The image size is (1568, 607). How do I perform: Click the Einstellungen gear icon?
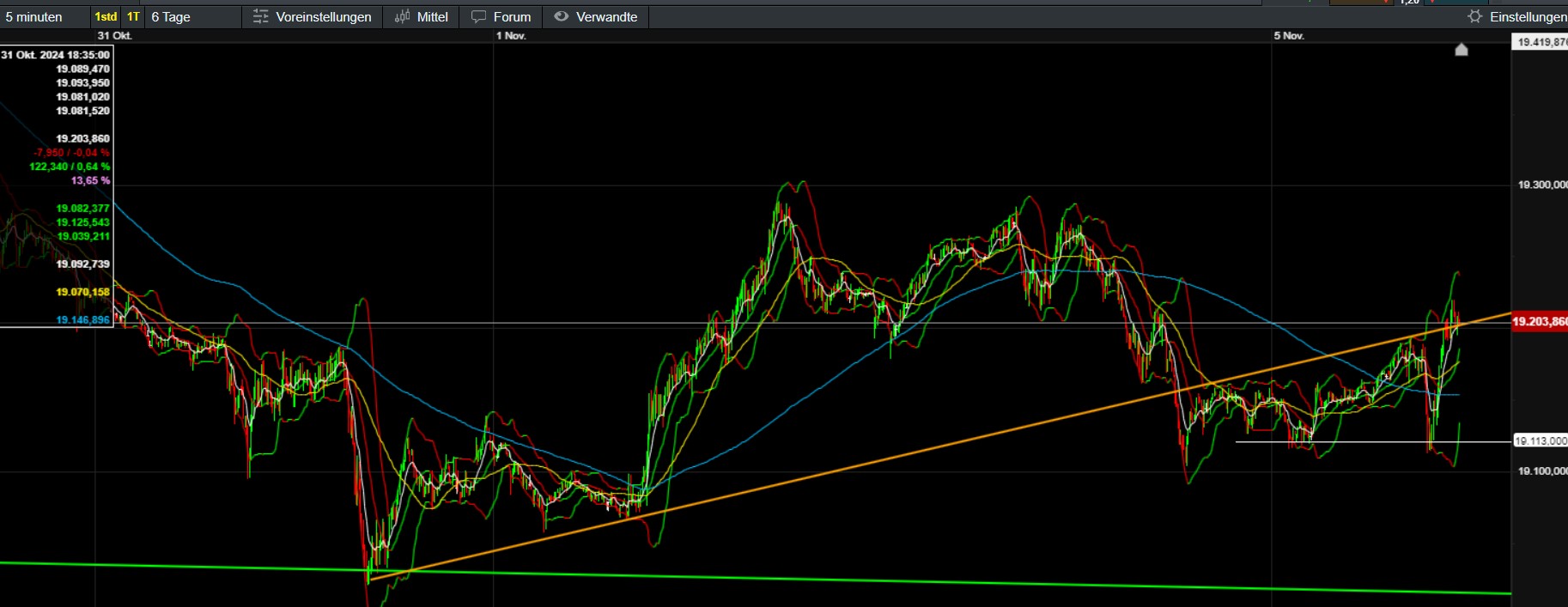coord(1475,16)
